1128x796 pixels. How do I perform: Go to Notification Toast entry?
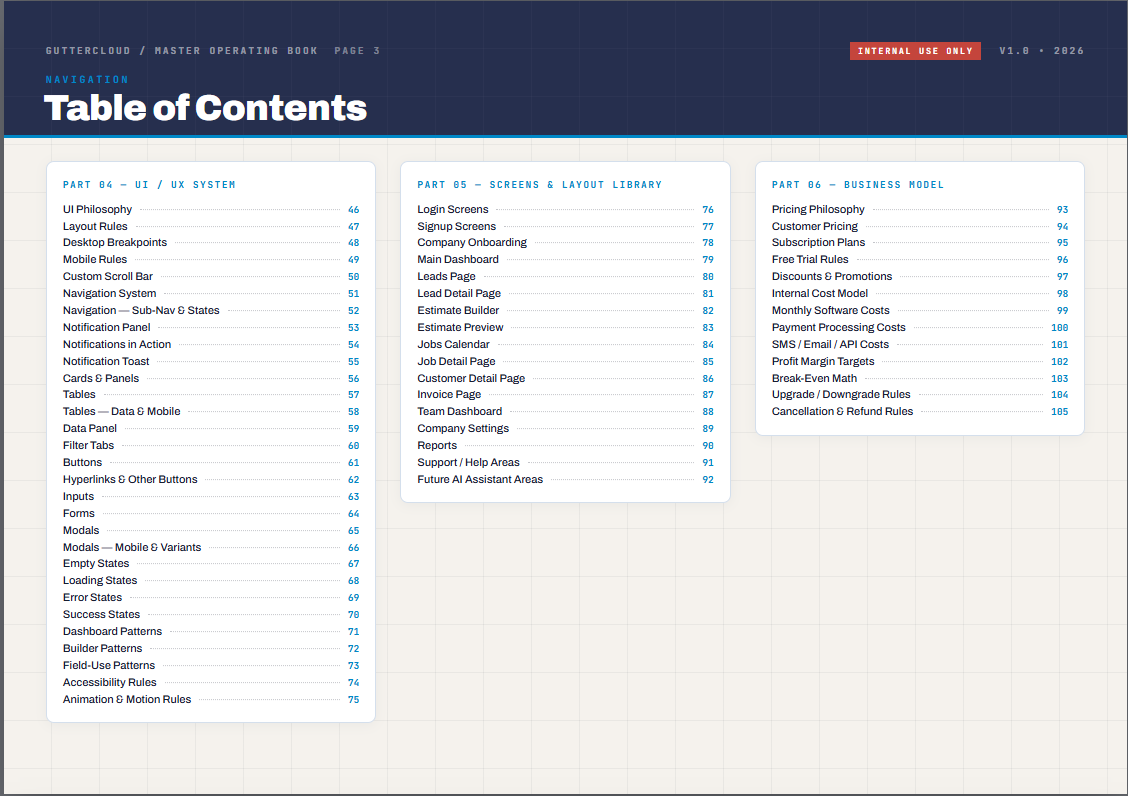(x=211, y=361)
